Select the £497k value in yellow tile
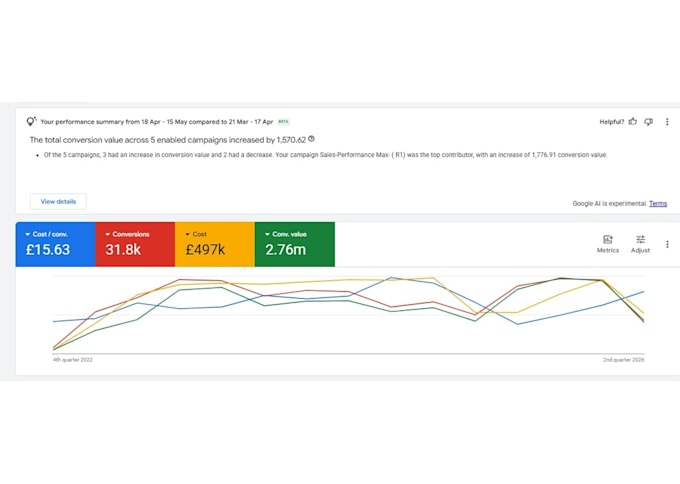Image resolution: width=680 pixels, height=484 pixels. coord(205,250)
